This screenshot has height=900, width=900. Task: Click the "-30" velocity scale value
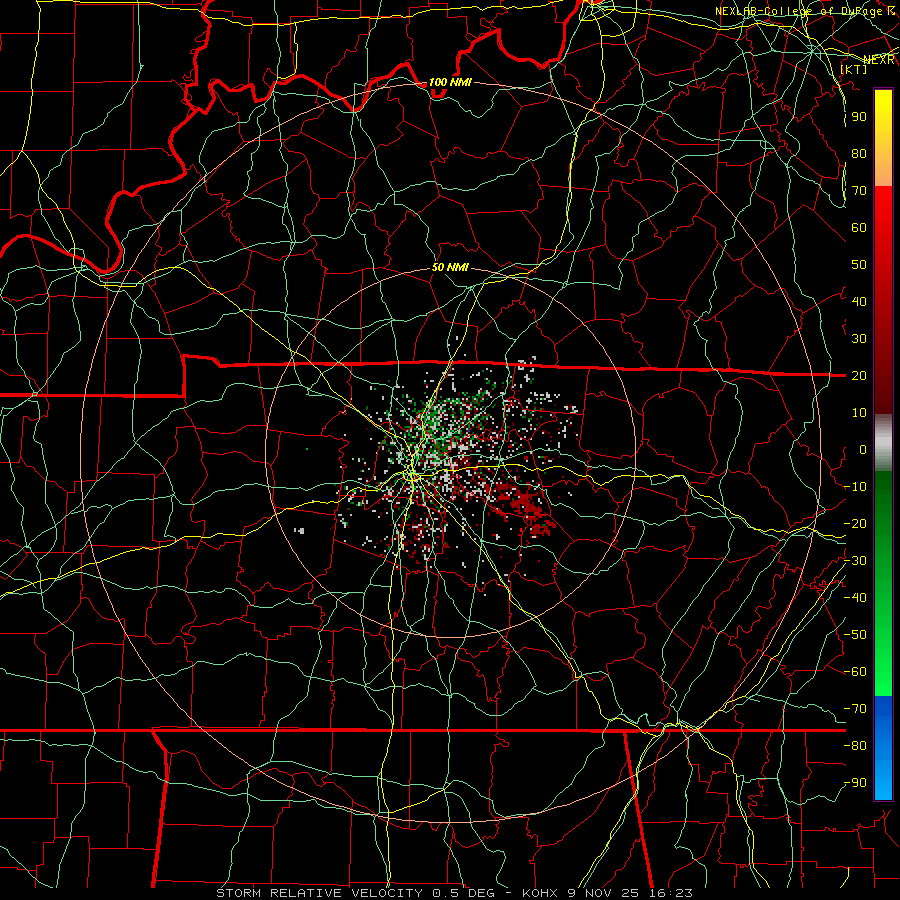(855, 561)
